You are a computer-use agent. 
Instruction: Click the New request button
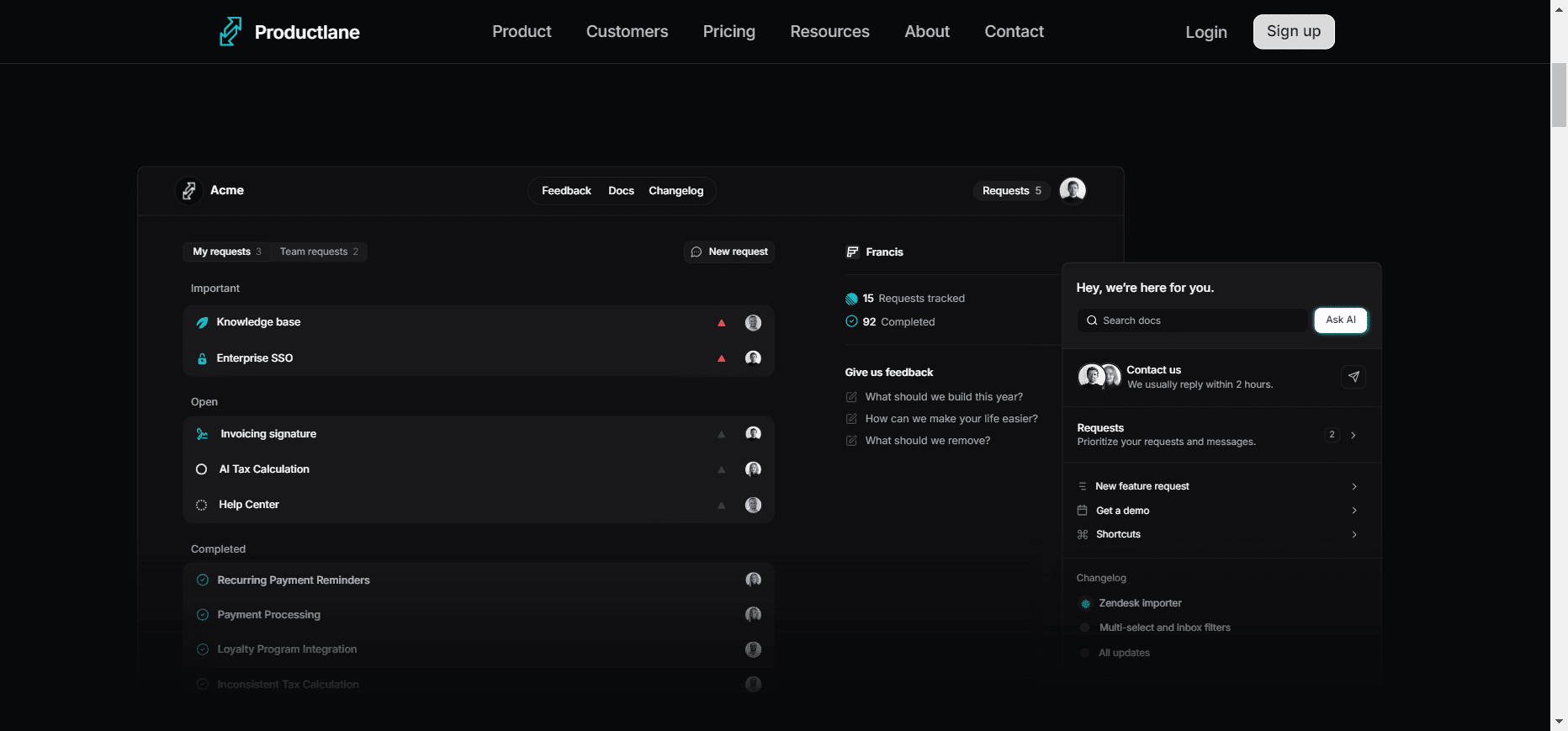point(729,252)
